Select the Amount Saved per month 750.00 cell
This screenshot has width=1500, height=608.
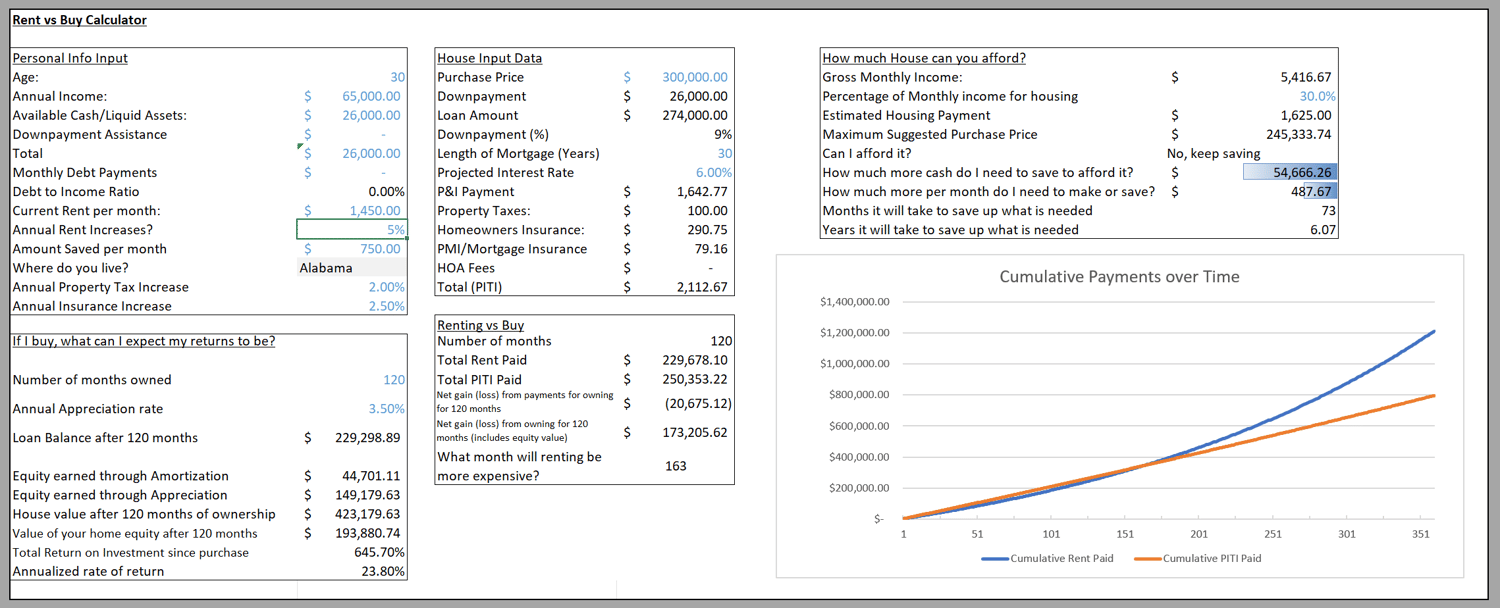click(352, 249)
